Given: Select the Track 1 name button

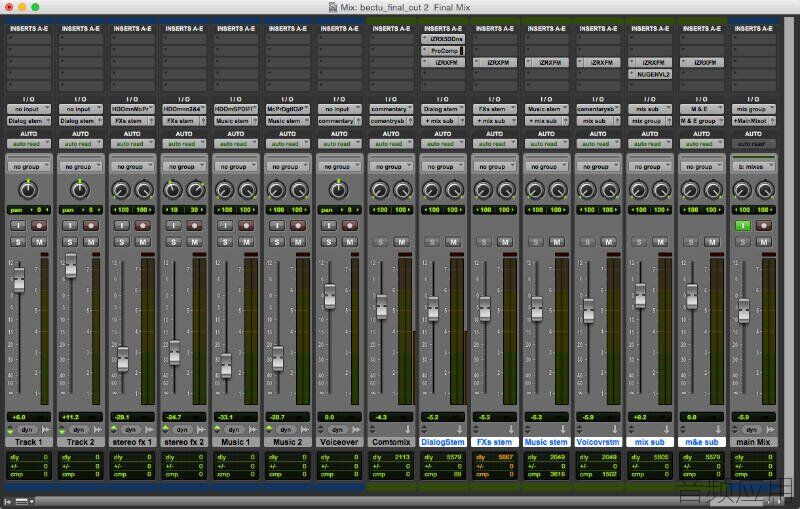Looking at the screenshot, I should click(x=29, y=442).
